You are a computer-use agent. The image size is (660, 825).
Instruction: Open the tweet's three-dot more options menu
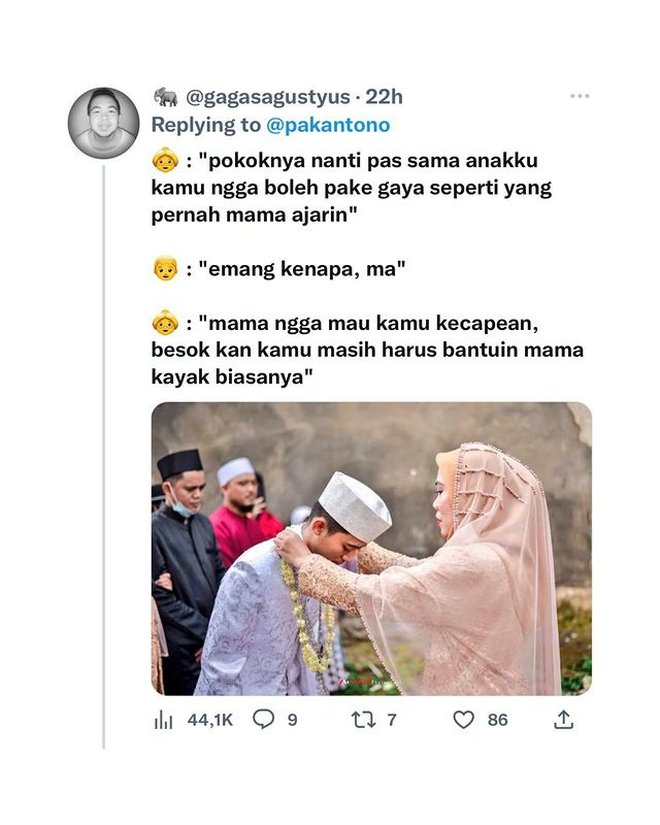coord(579,96)
